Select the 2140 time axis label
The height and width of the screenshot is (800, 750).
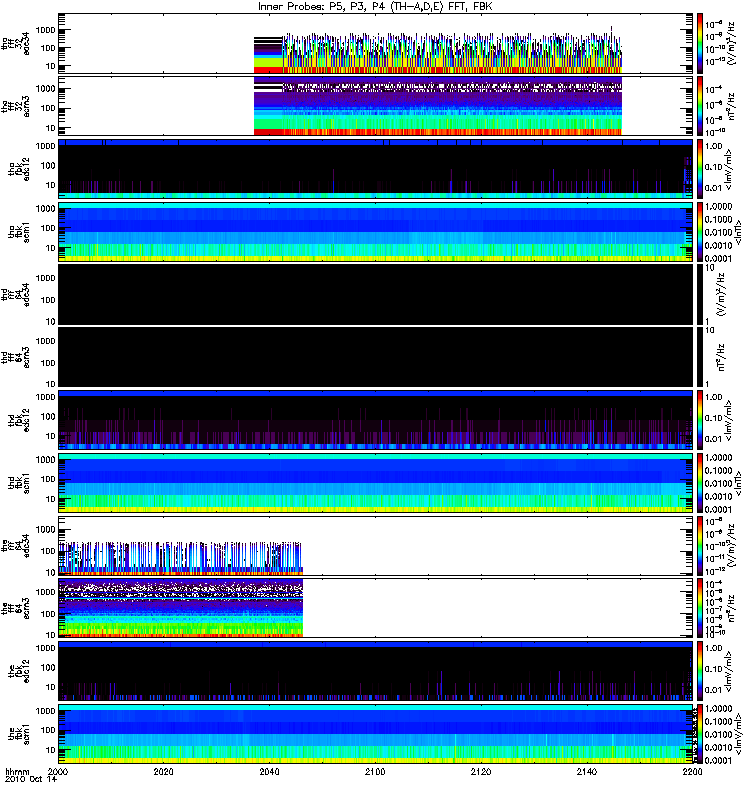tap(586, 771)
